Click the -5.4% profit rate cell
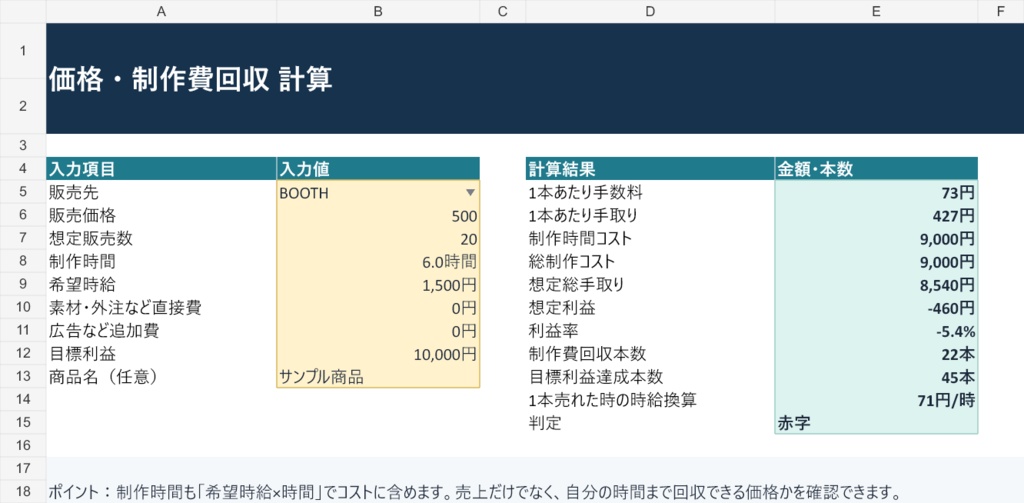The height and width of the screenshot is (503, 1024). pyautogui.click(x=876, y=332)
